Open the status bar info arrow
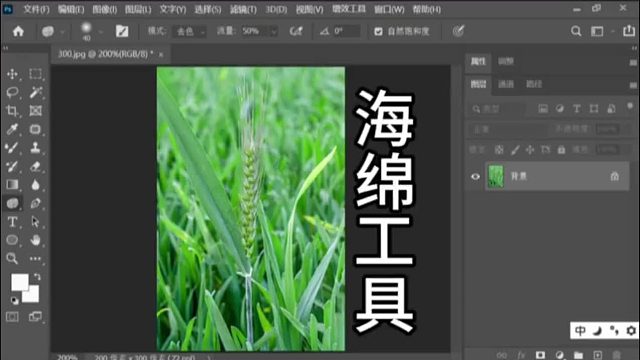 point(209,357)
